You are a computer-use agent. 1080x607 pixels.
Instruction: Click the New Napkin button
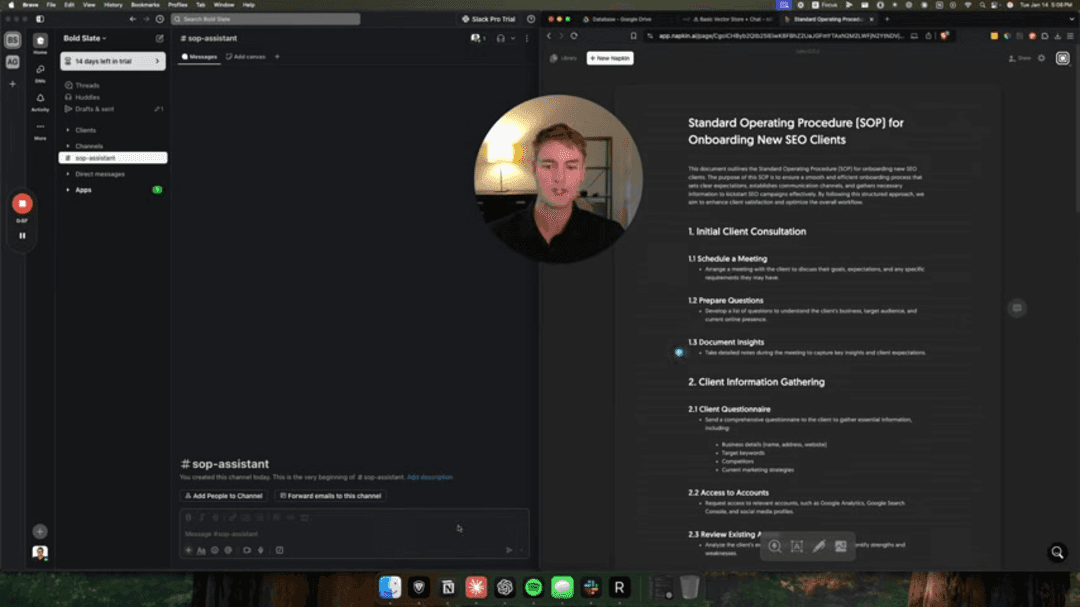(x=610, y=58)
